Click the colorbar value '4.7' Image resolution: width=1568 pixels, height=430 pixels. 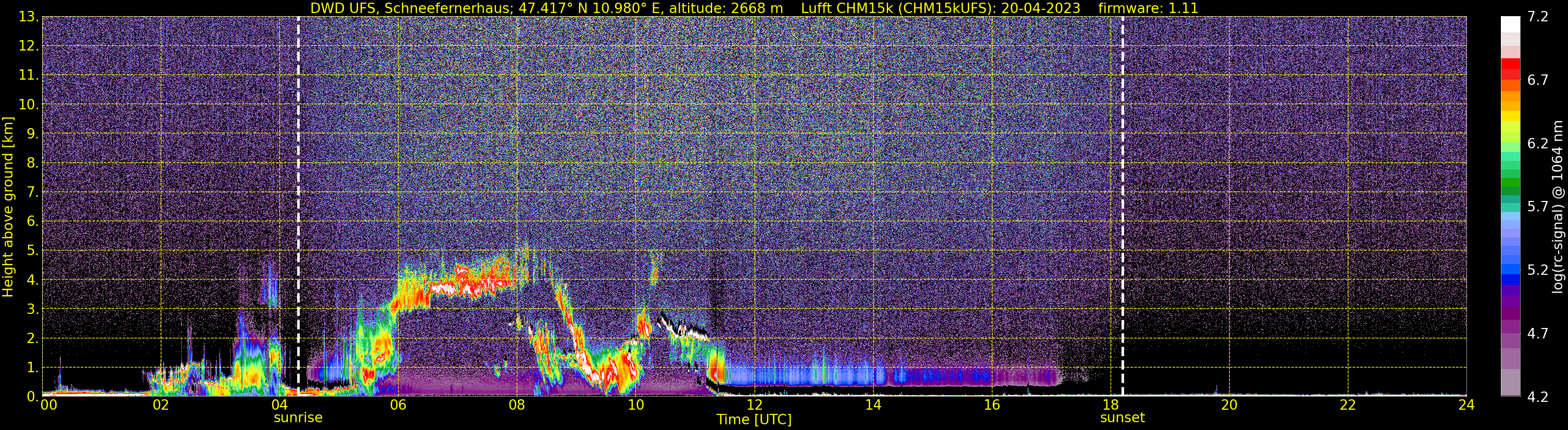(1538, 334)
